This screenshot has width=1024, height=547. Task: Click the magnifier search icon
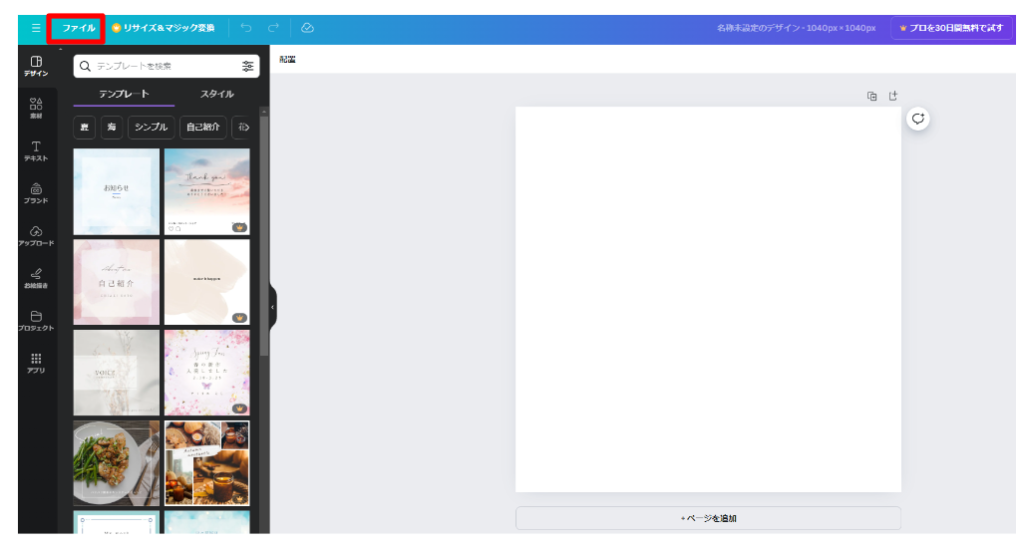[85, 66]
